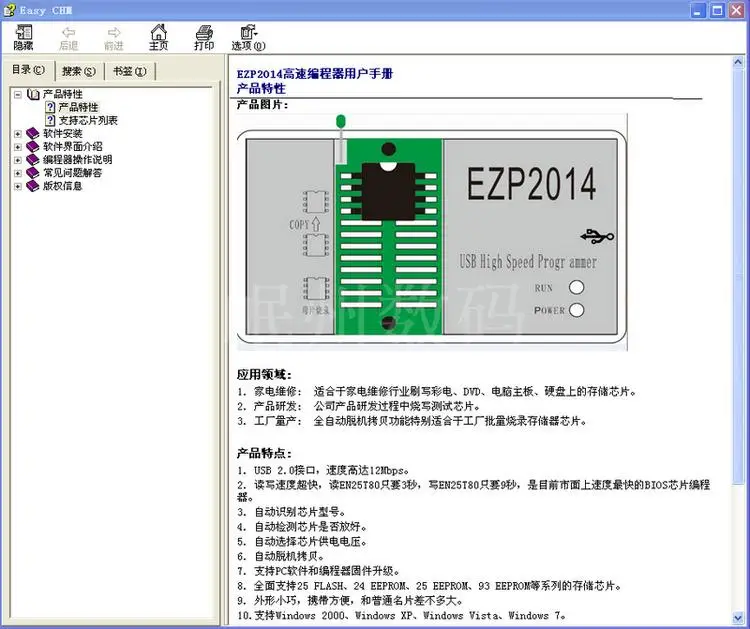Expand the 编程器操作说明 tree node
The width and height of the screenshot is (750, 629).
18,160
